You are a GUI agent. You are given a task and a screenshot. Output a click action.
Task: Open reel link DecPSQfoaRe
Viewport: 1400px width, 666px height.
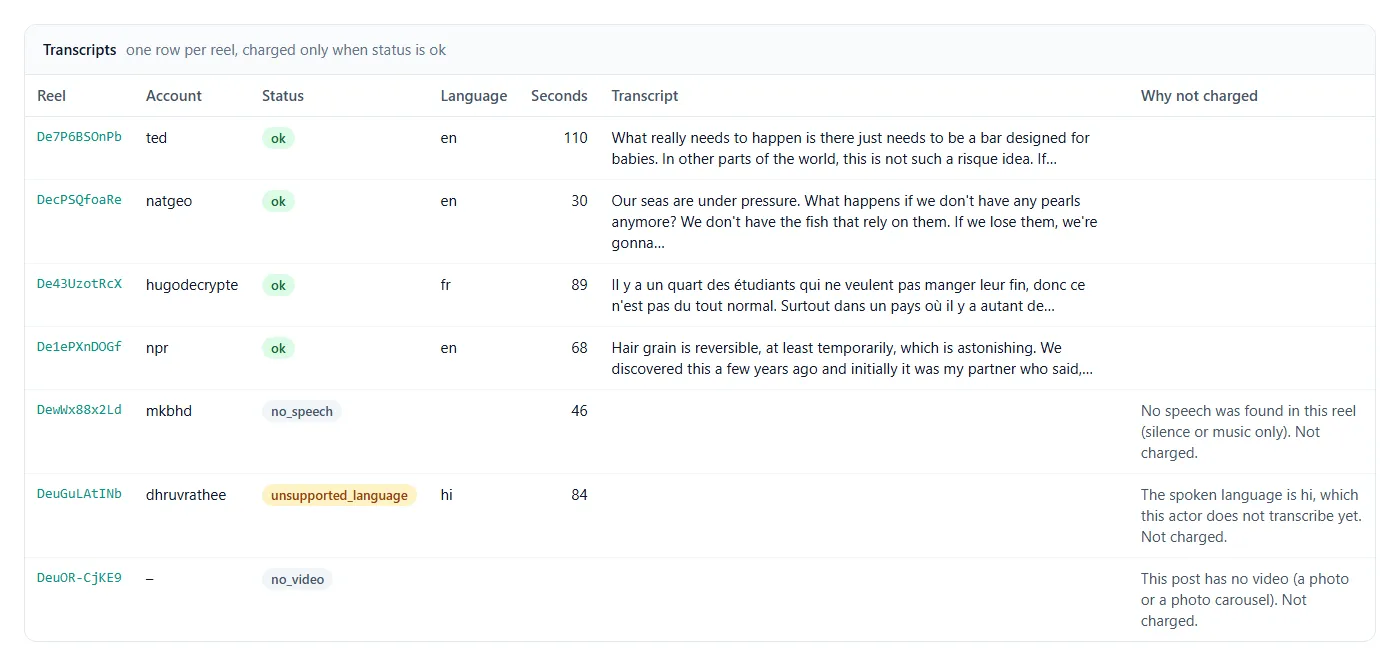(79, 200)
